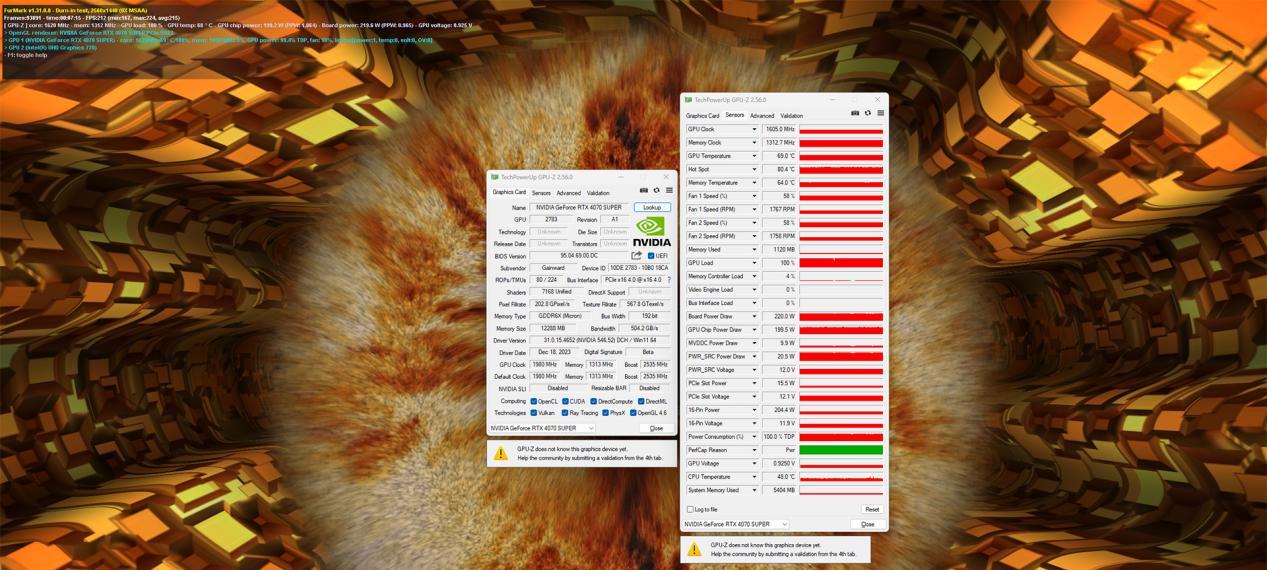Viewport: 1267px width, 570px height.
Task: Click the FurMark F1 toggle help text
Action: tap(27, 55)
